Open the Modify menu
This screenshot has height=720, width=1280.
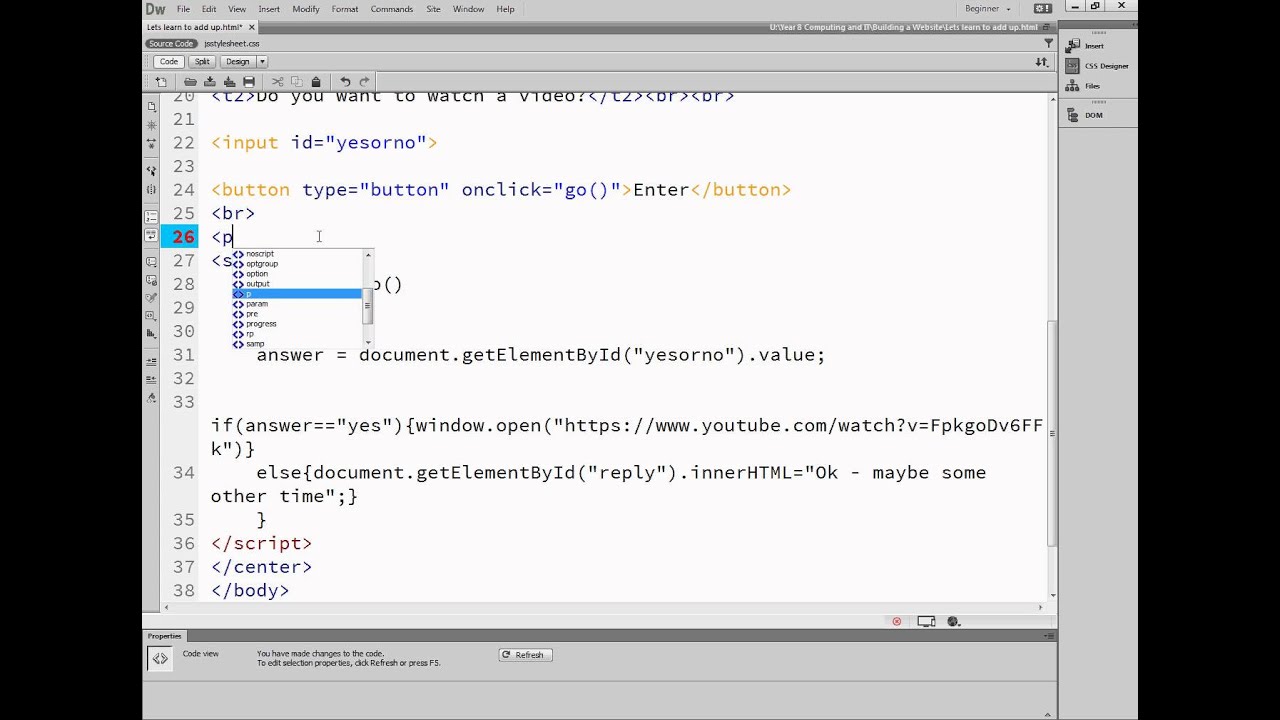(306, 9)
